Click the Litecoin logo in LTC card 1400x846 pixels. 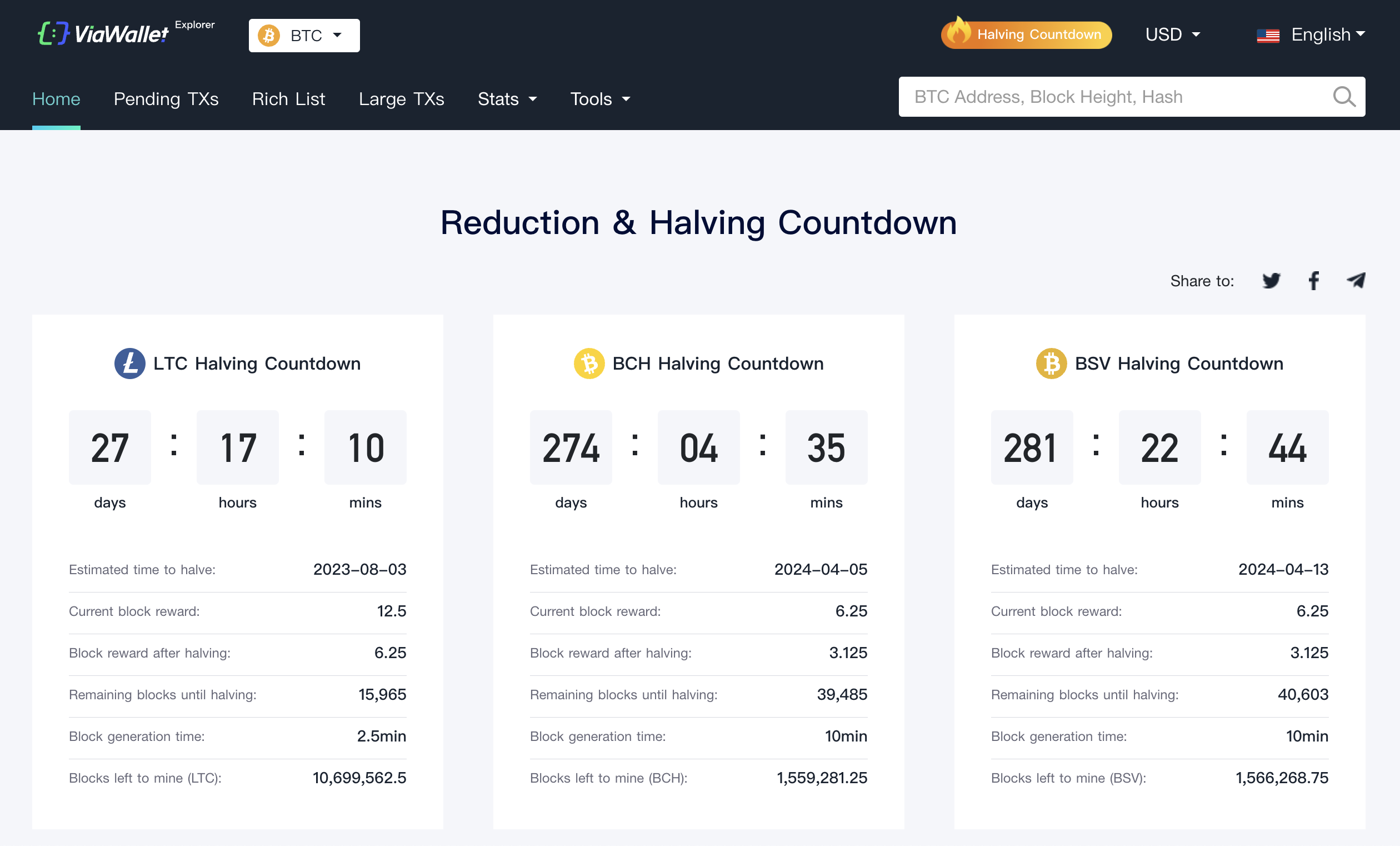(129, 364)
